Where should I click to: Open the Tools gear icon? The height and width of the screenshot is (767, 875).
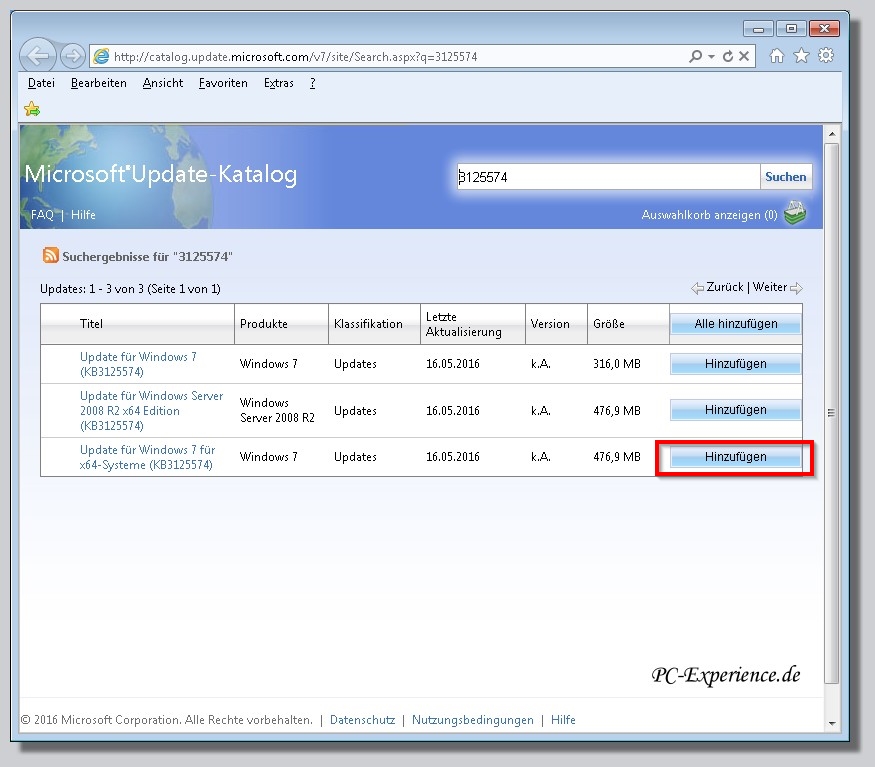(x=826, y=56)
